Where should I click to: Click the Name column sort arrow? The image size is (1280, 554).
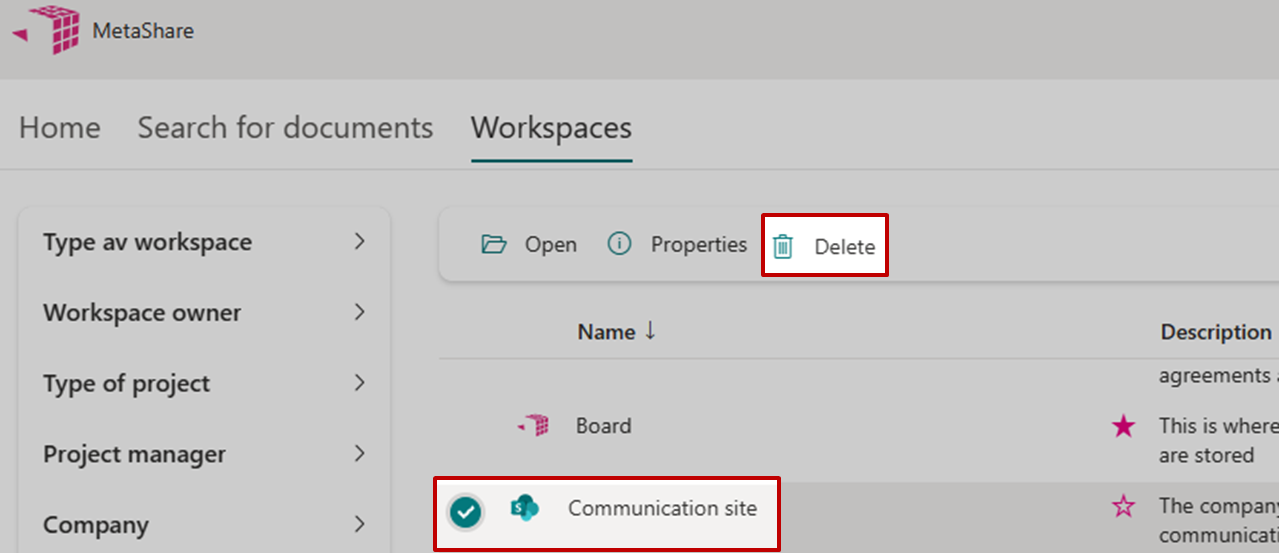point(650,331)
